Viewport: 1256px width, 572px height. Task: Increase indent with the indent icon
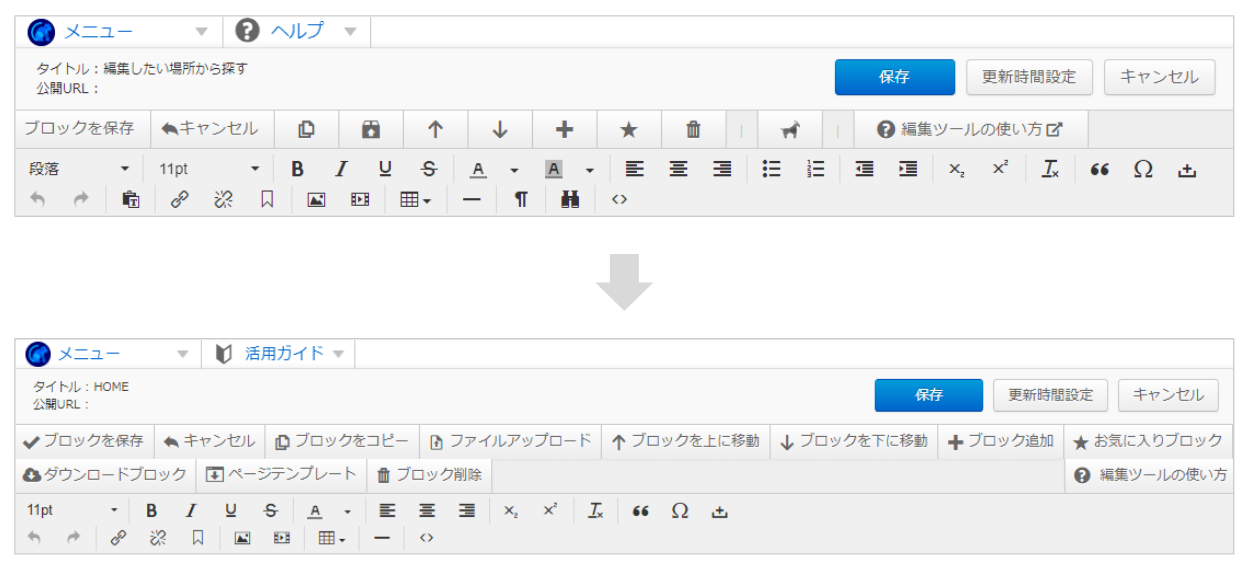pyautogui.click(x=908, y=169)
